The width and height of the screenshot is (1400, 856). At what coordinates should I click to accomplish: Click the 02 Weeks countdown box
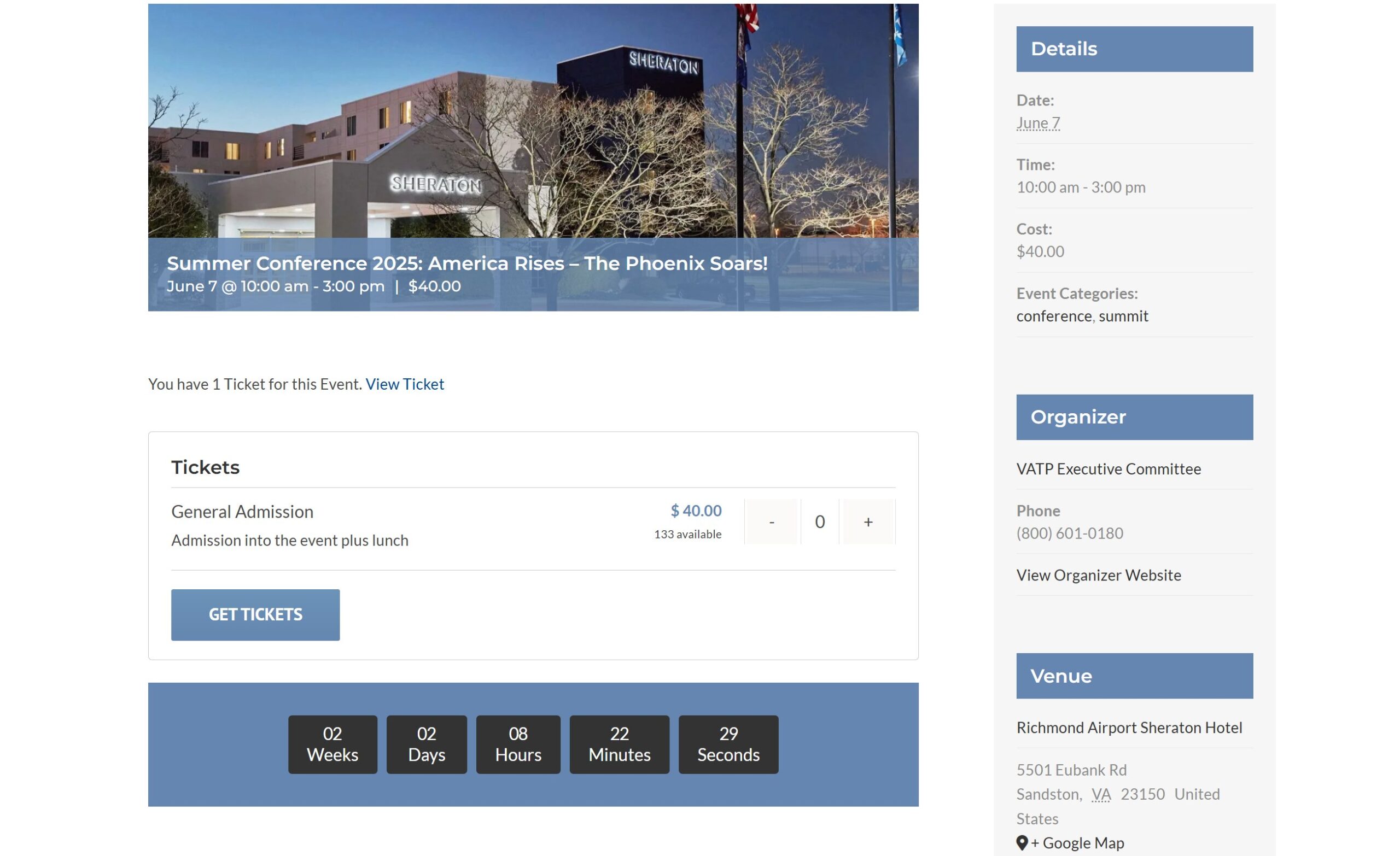coord(332,744)
